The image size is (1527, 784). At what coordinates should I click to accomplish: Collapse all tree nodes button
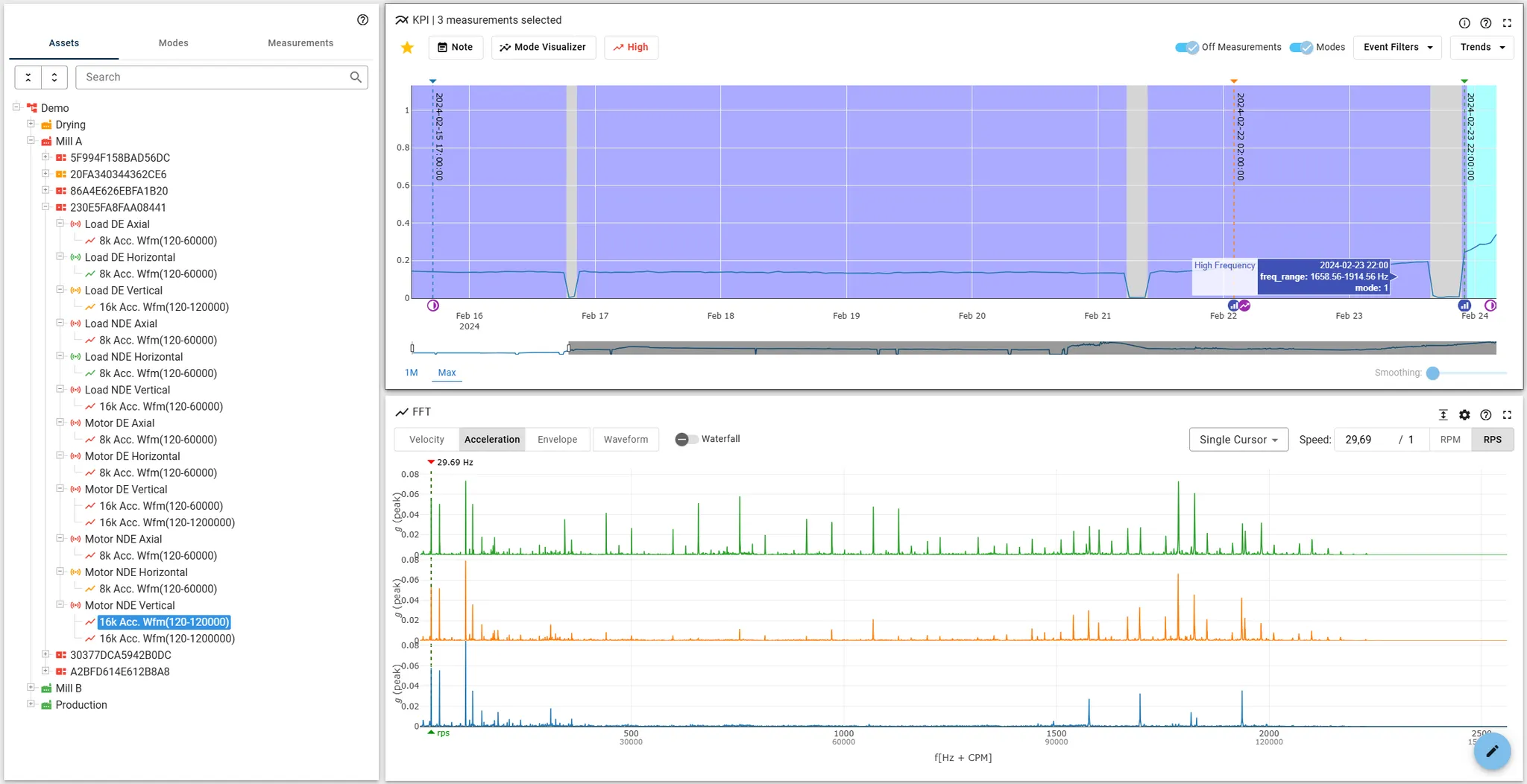28,78
